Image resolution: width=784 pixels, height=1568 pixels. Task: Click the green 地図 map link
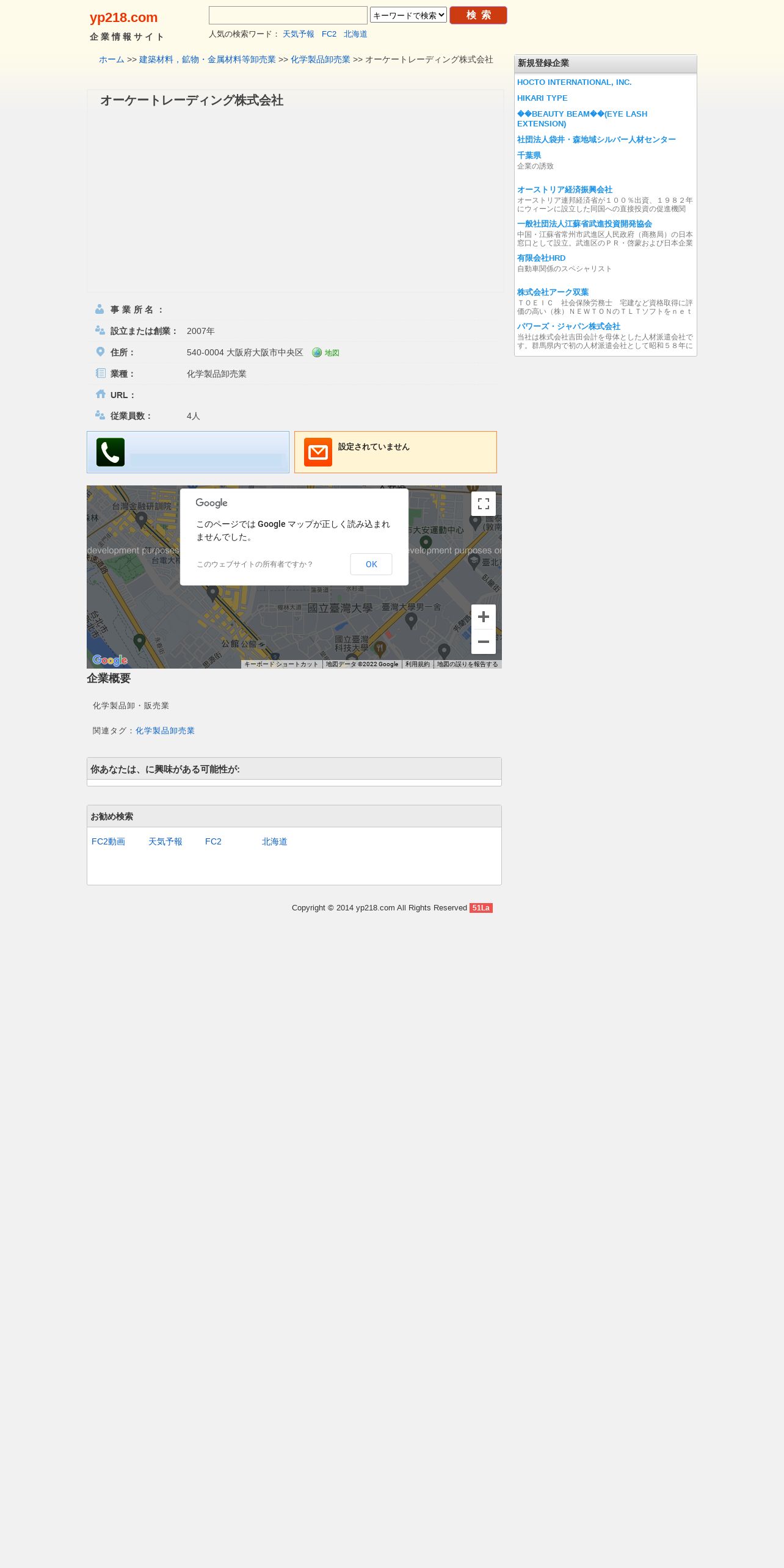pyautogui.click(x=332, y=353)
